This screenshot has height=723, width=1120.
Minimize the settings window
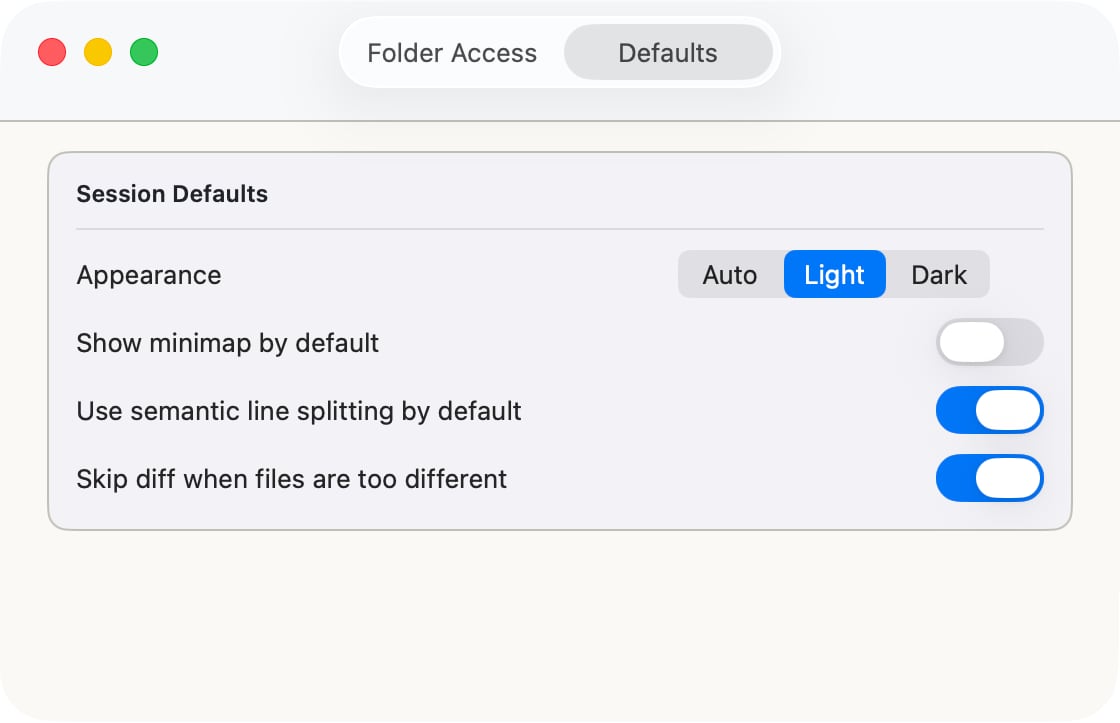coord(97,52)
